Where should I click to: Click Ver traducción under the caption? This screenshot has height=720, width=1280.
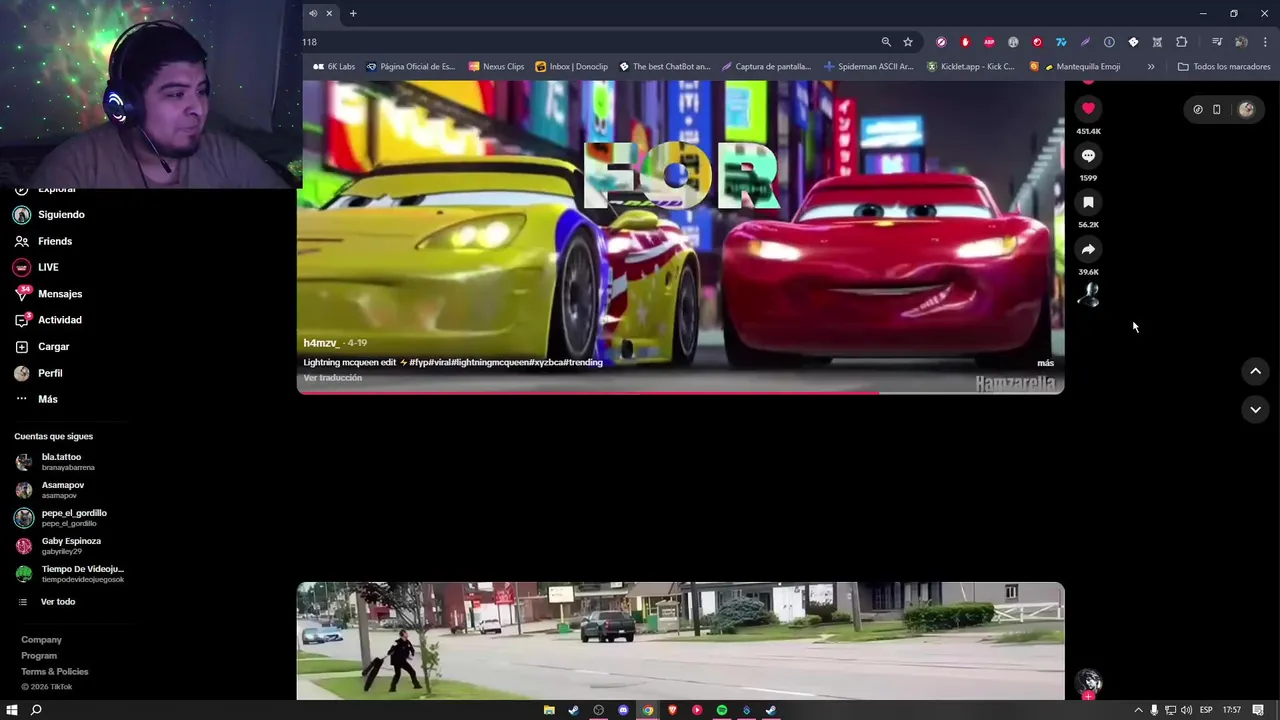(333, 378)
